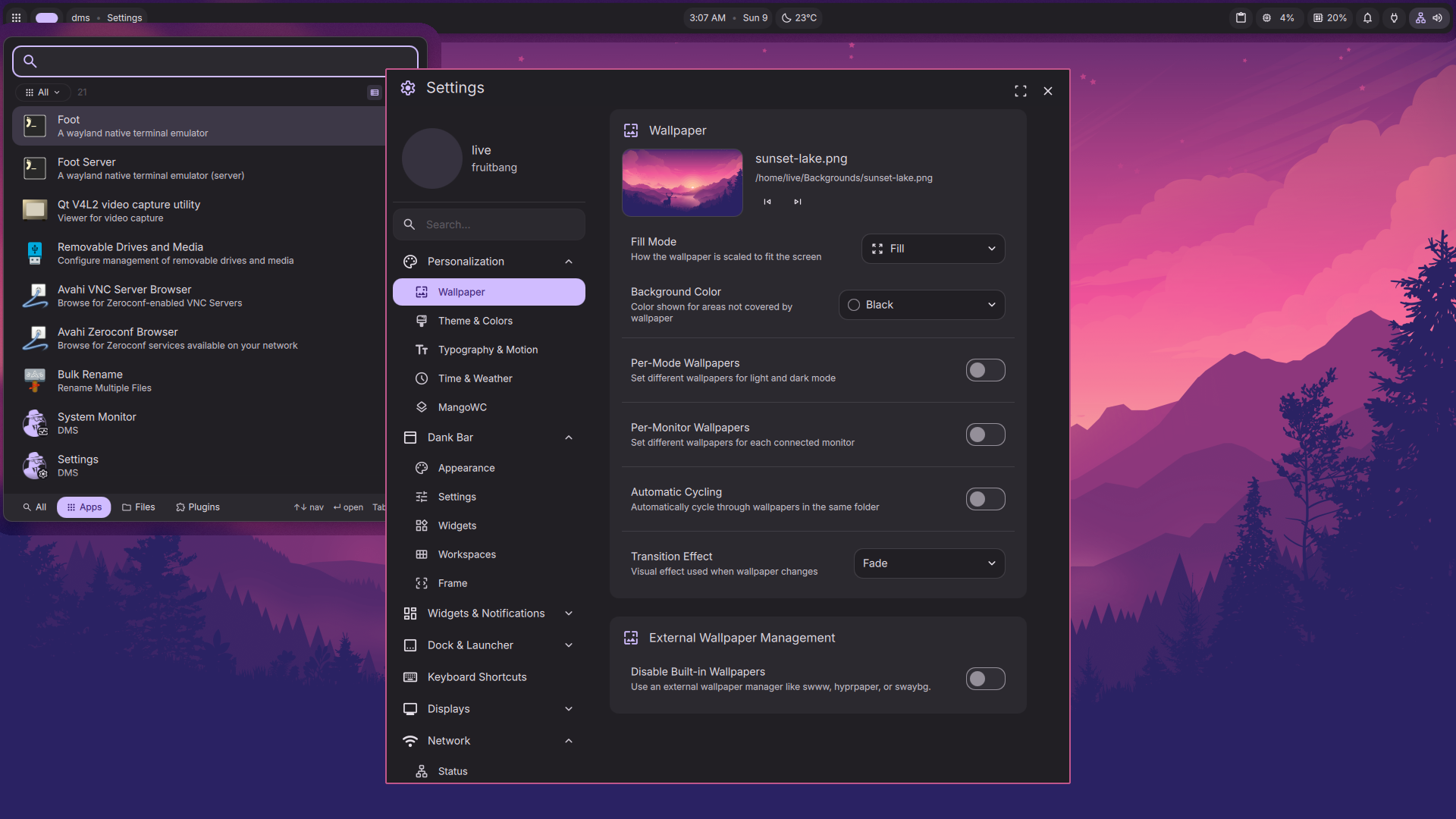This screenshot has height=819, width=1456.
Task: Open Typography & Motion settings page
Action: pyautogui.click(x=489, y=350)
